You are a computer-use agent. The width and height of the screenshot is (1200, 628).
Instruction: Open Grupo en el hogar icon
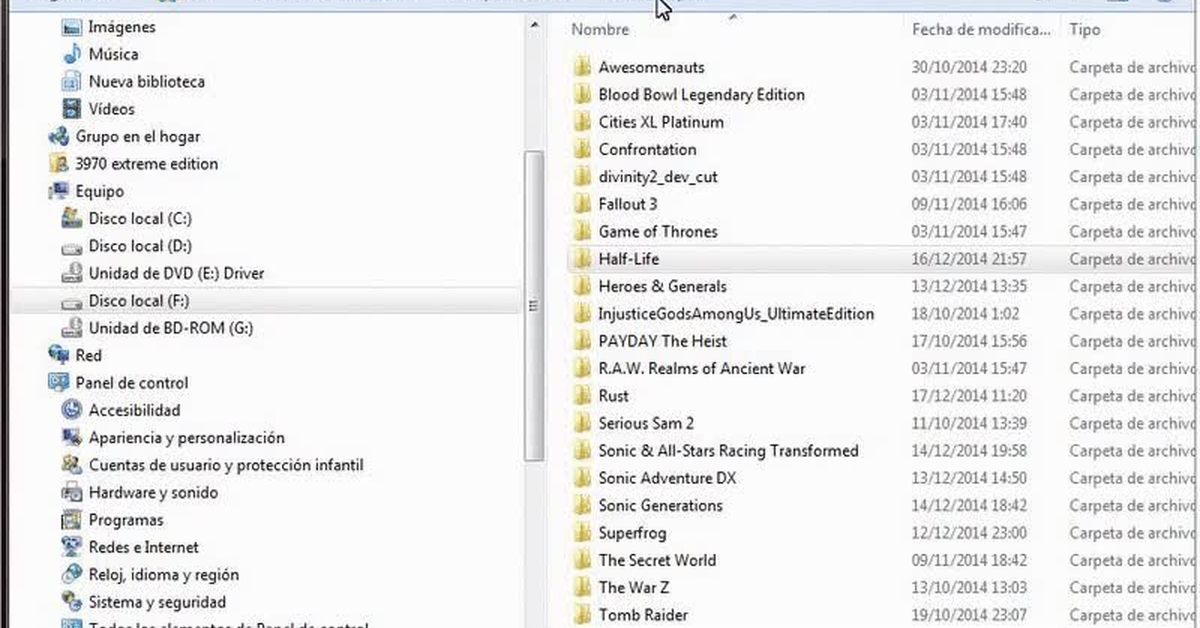pos(59,136)
